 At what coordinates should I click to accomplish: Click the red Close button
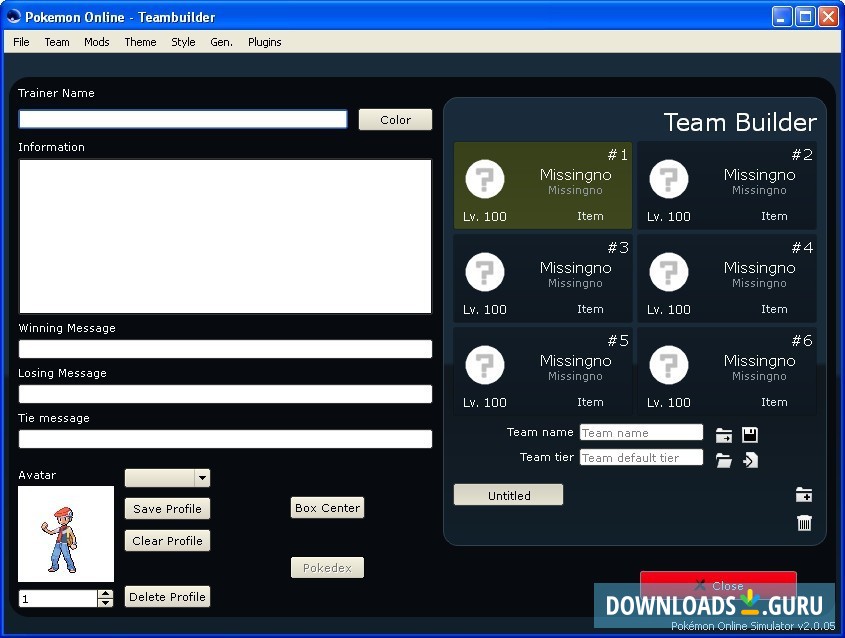pos(718,585)
